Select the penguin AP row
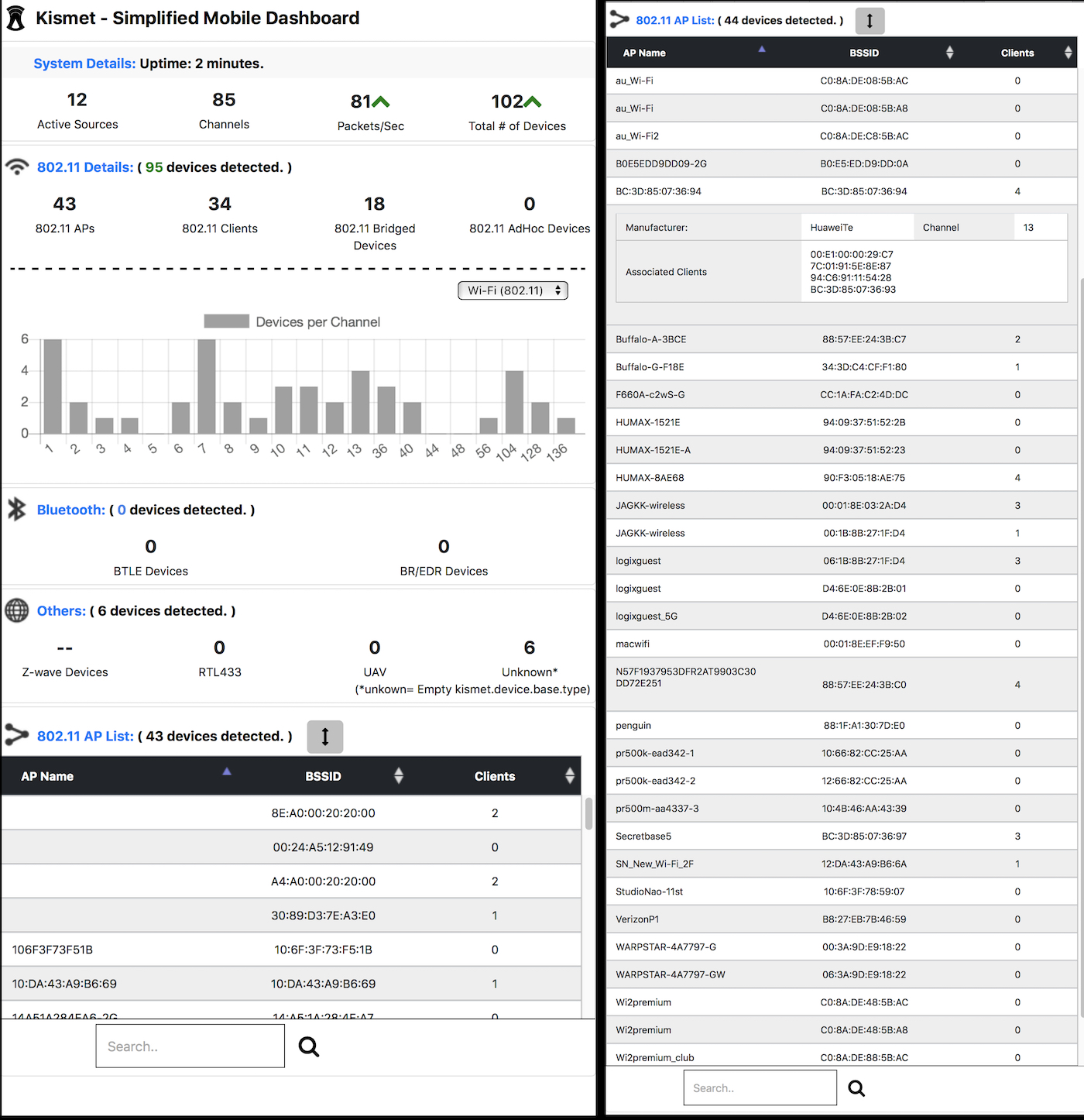The image size is (1084, 1120). point(842,726)
